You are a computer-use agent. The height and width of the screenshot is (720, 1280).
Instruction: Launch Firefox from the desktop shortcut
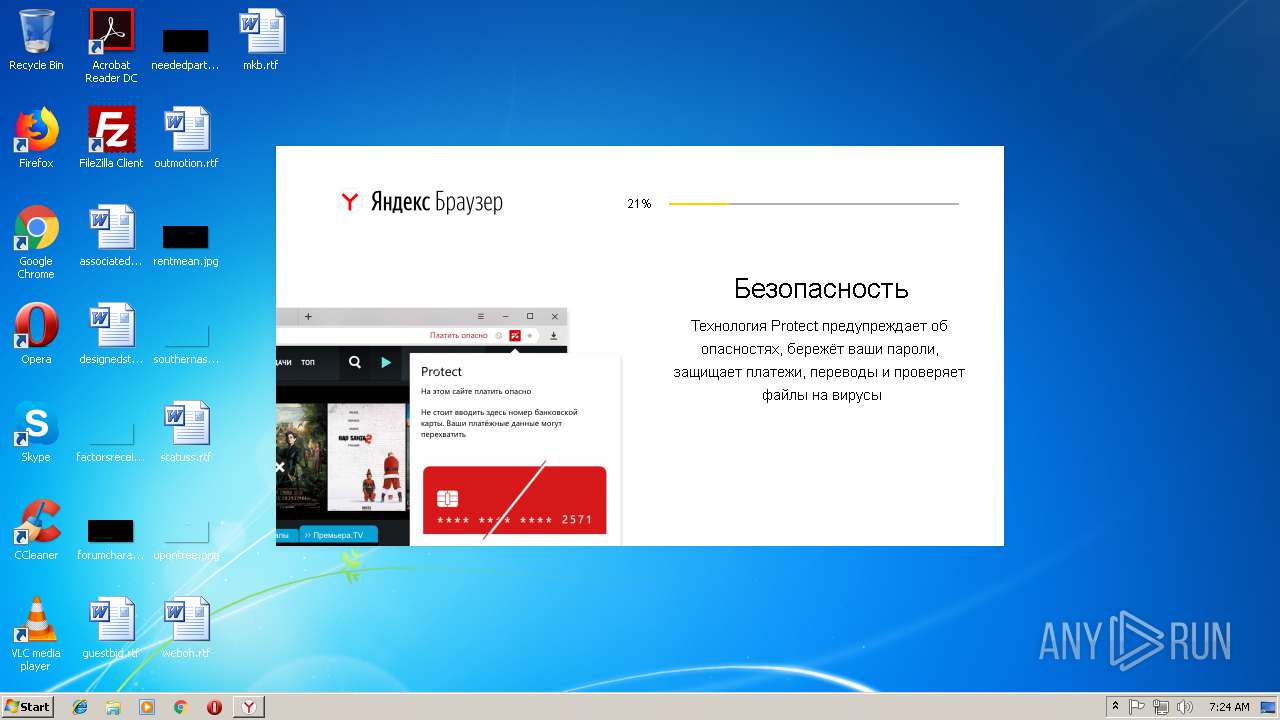[36, 138]
